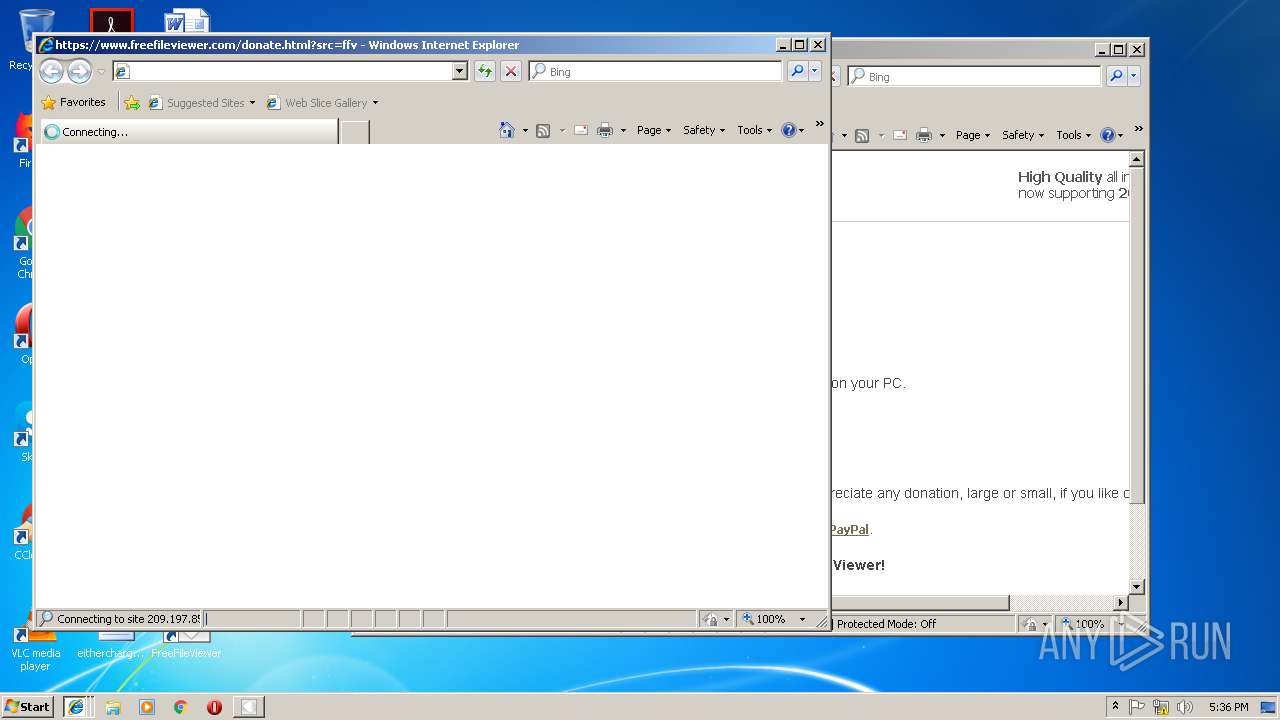Click the security zone icon in front status bar
The width and height of the screenshot is (1280, 720).
tap(711, 619)
